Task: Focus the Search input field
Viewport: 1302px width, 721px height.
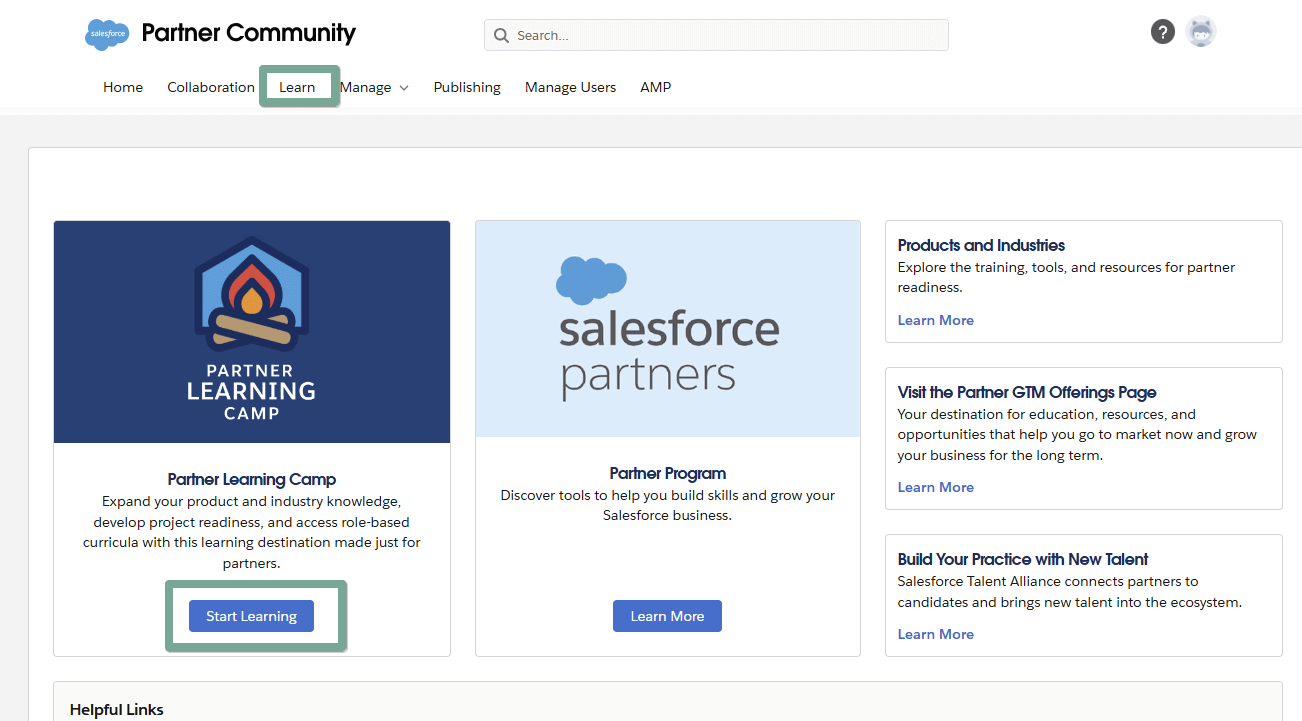Action: 725,36
